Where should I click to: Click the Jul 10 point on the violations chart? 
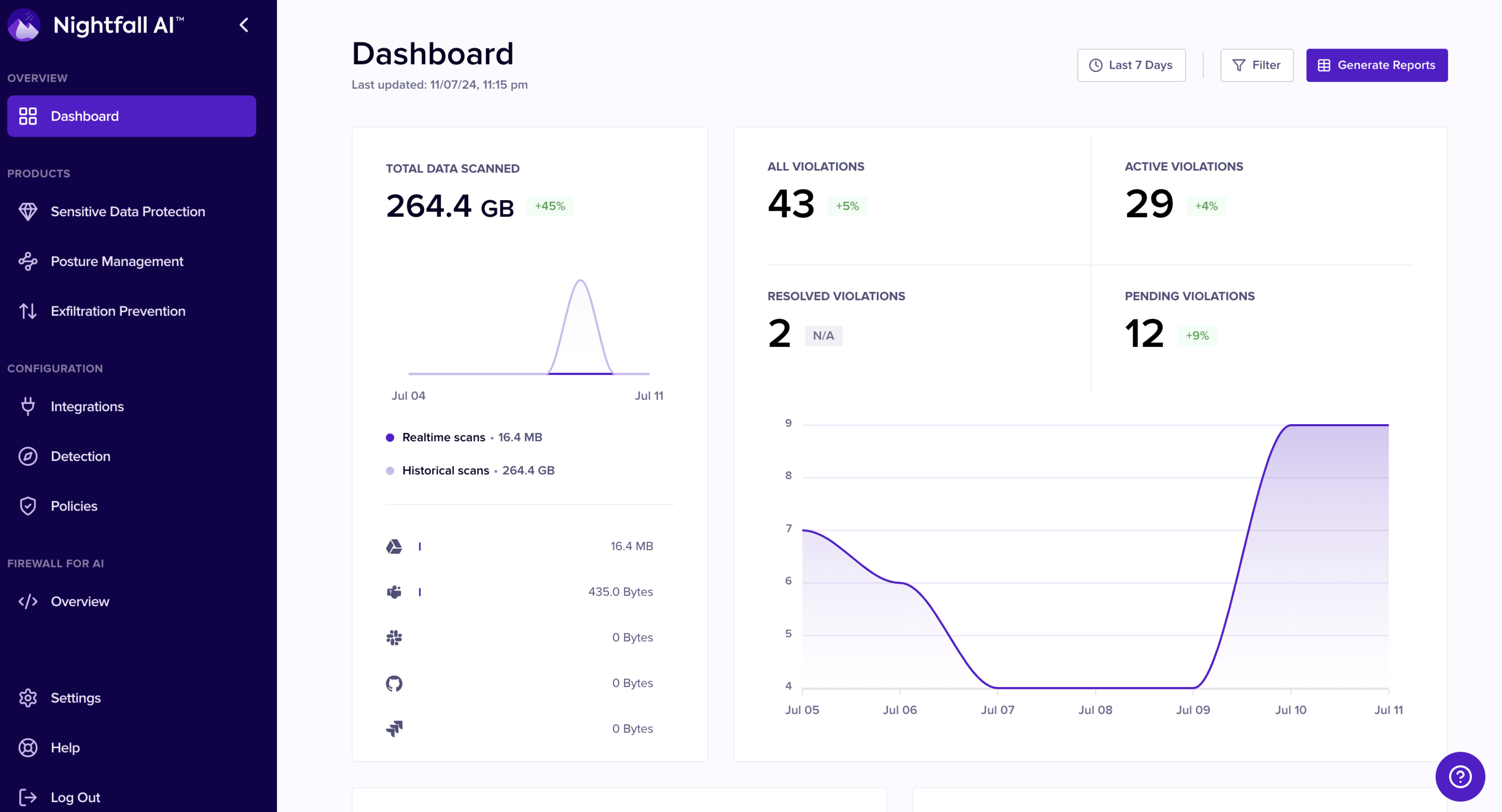click(x=1290, y=425)
